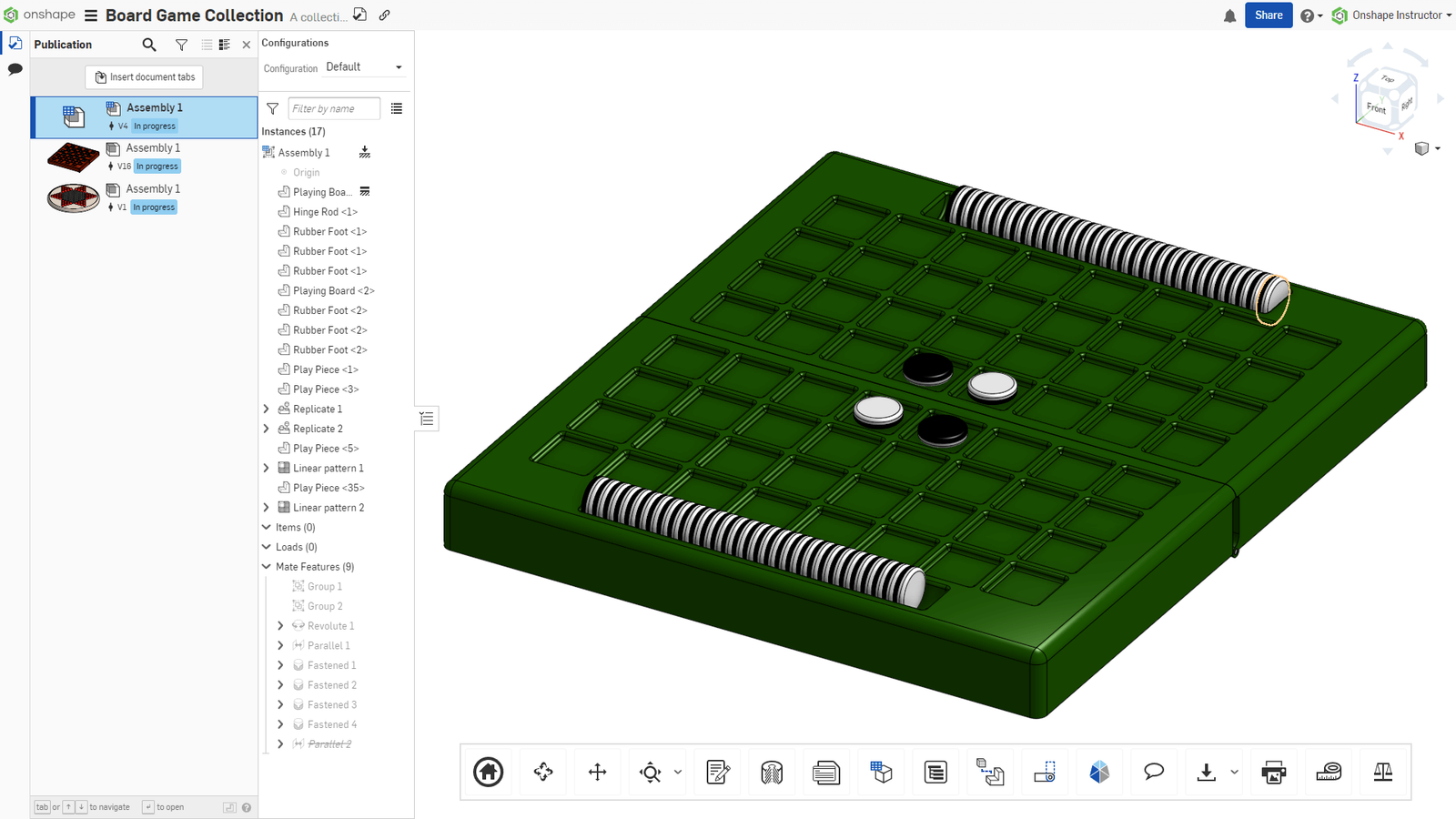Select the zoom tool in the view toolbar
Screen dimensions: 1456x819
coord(652,772)
